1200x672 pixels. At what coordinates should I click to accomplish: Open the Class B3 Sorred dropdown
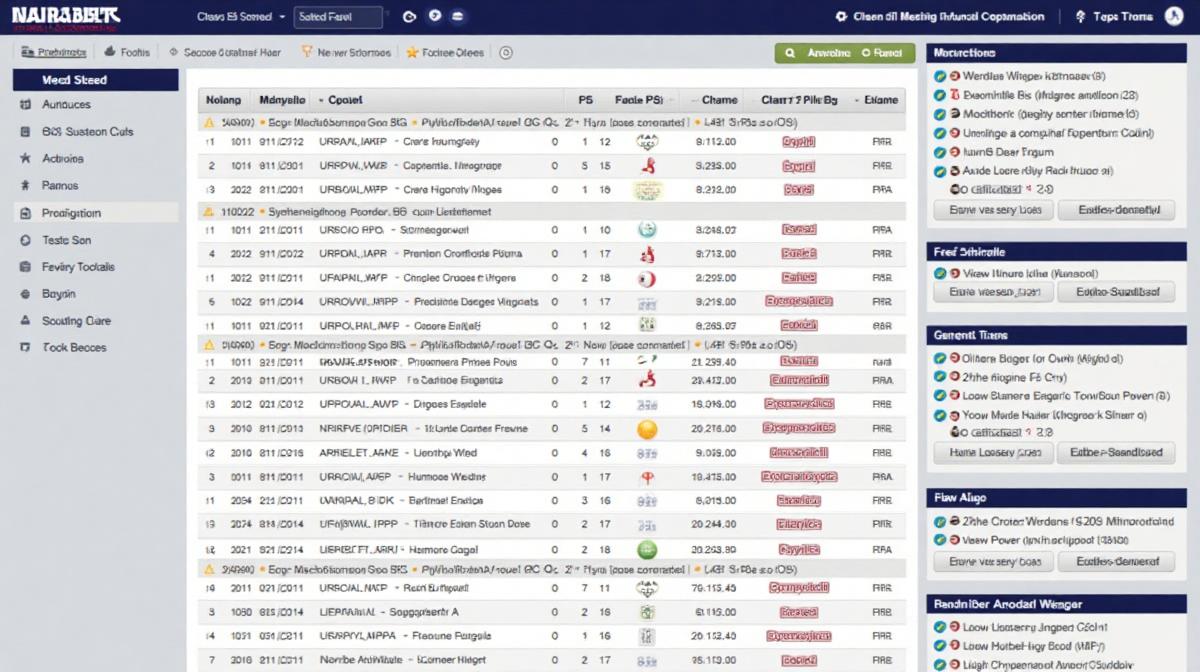[x=241, y=17]
